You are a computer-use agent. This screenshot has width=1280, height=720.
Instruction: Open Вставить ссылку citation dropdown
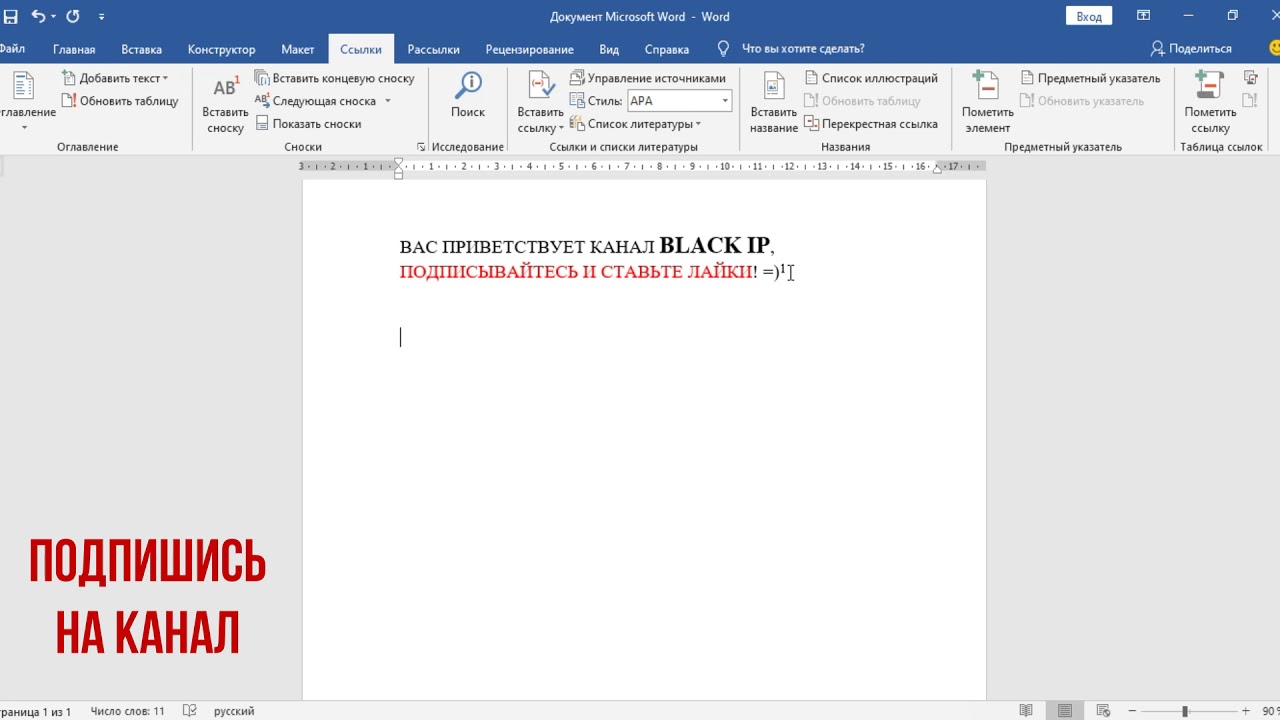(x=540, y=103)
